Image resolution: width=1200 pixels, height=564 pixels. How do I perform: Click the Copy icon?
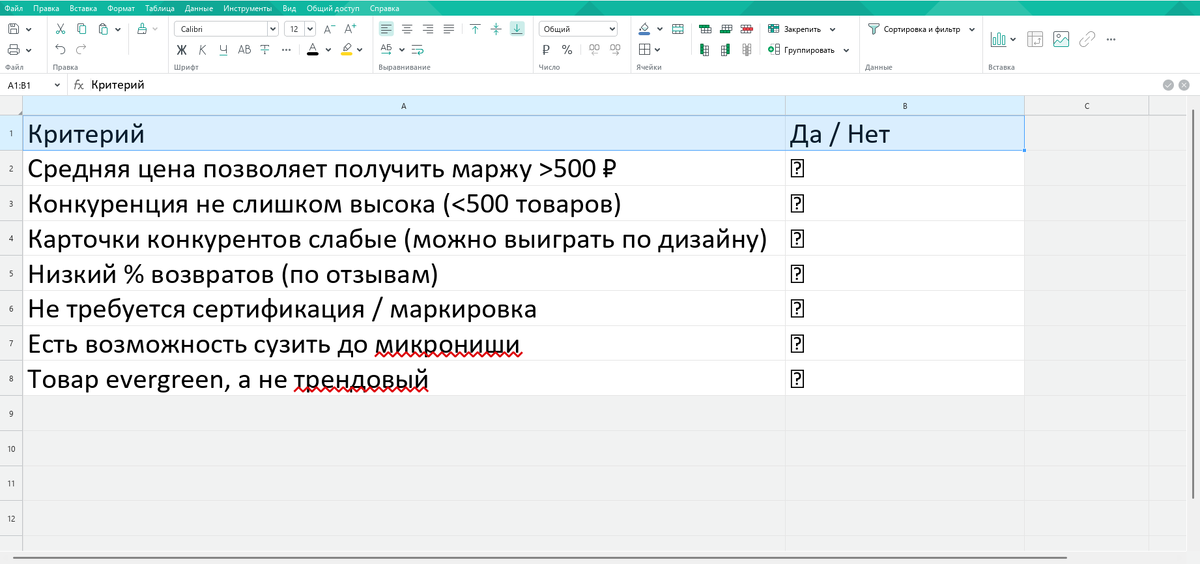point(81,29)
